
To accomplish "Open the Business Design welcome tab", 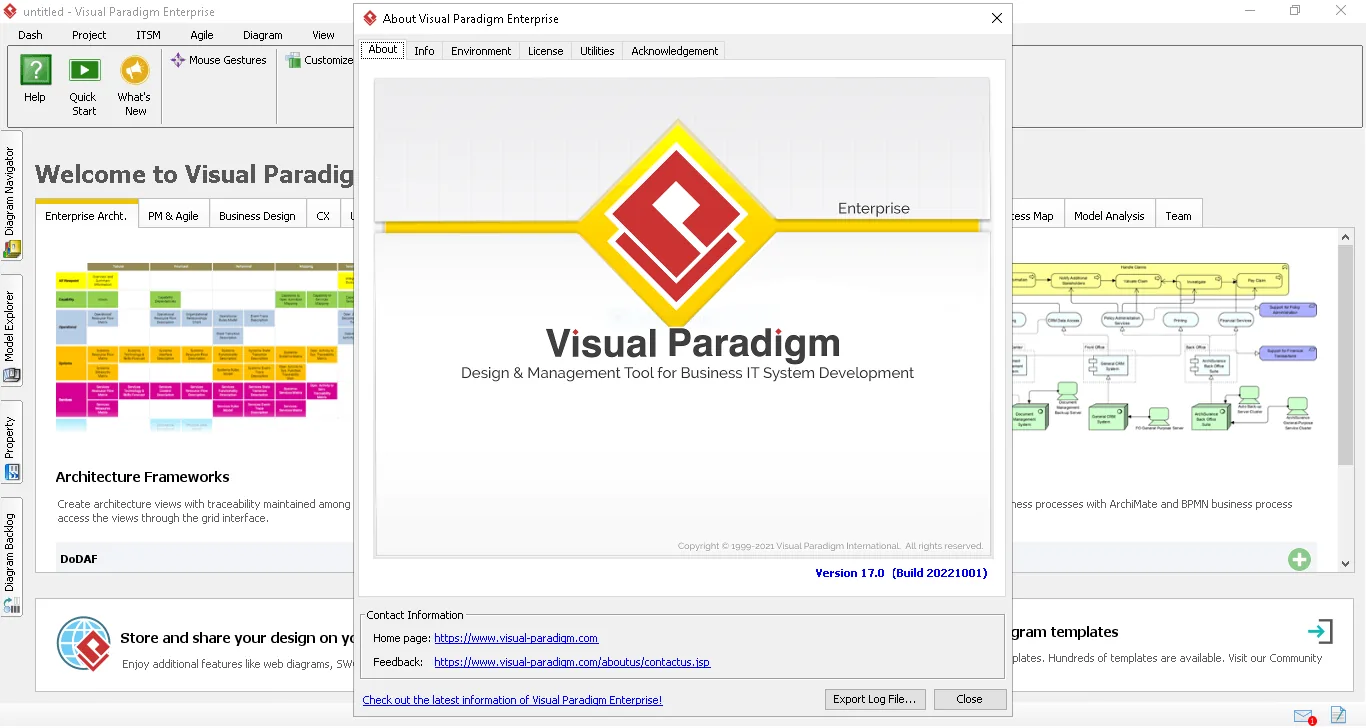I will pyautogui.click(x=257, y=216).
